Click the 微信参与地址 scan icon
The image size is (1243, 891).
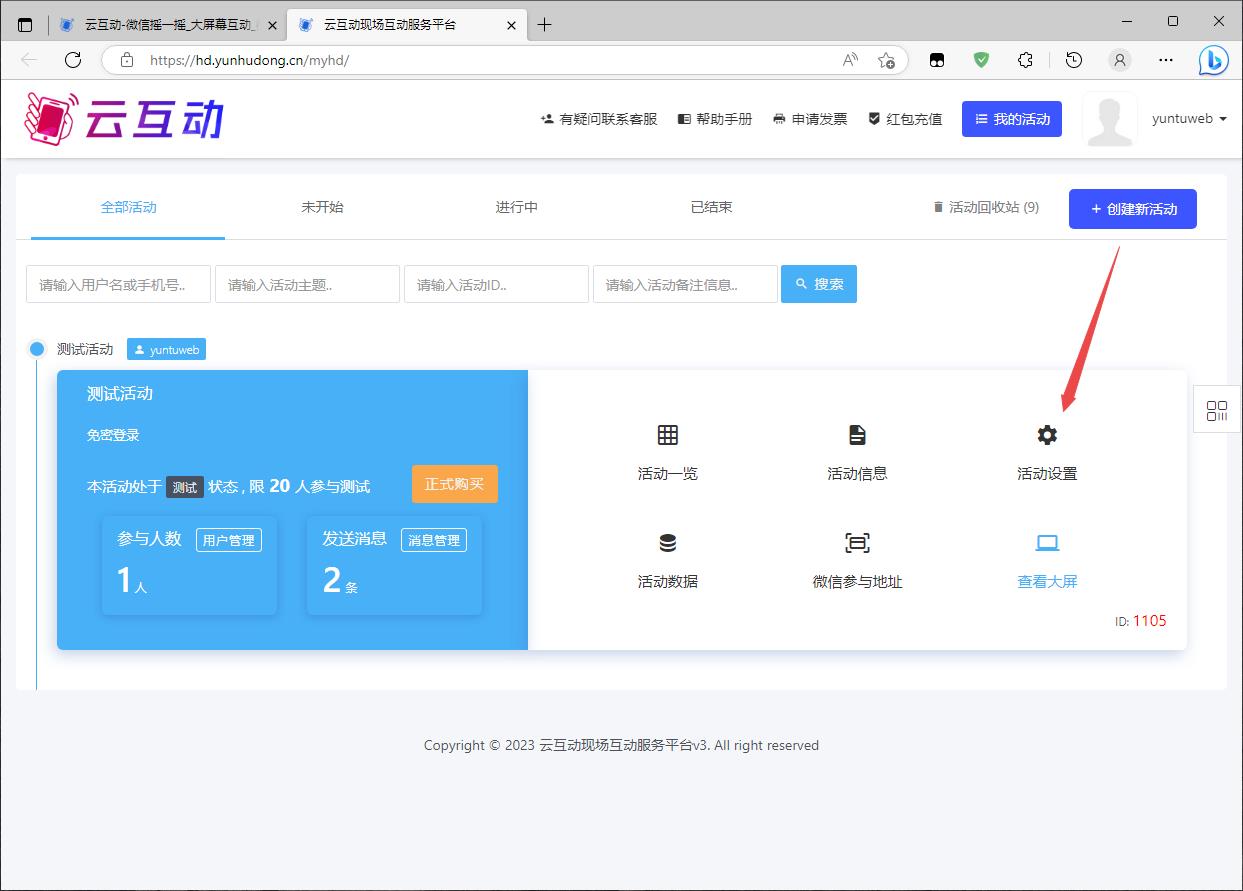tap(857, 543)
